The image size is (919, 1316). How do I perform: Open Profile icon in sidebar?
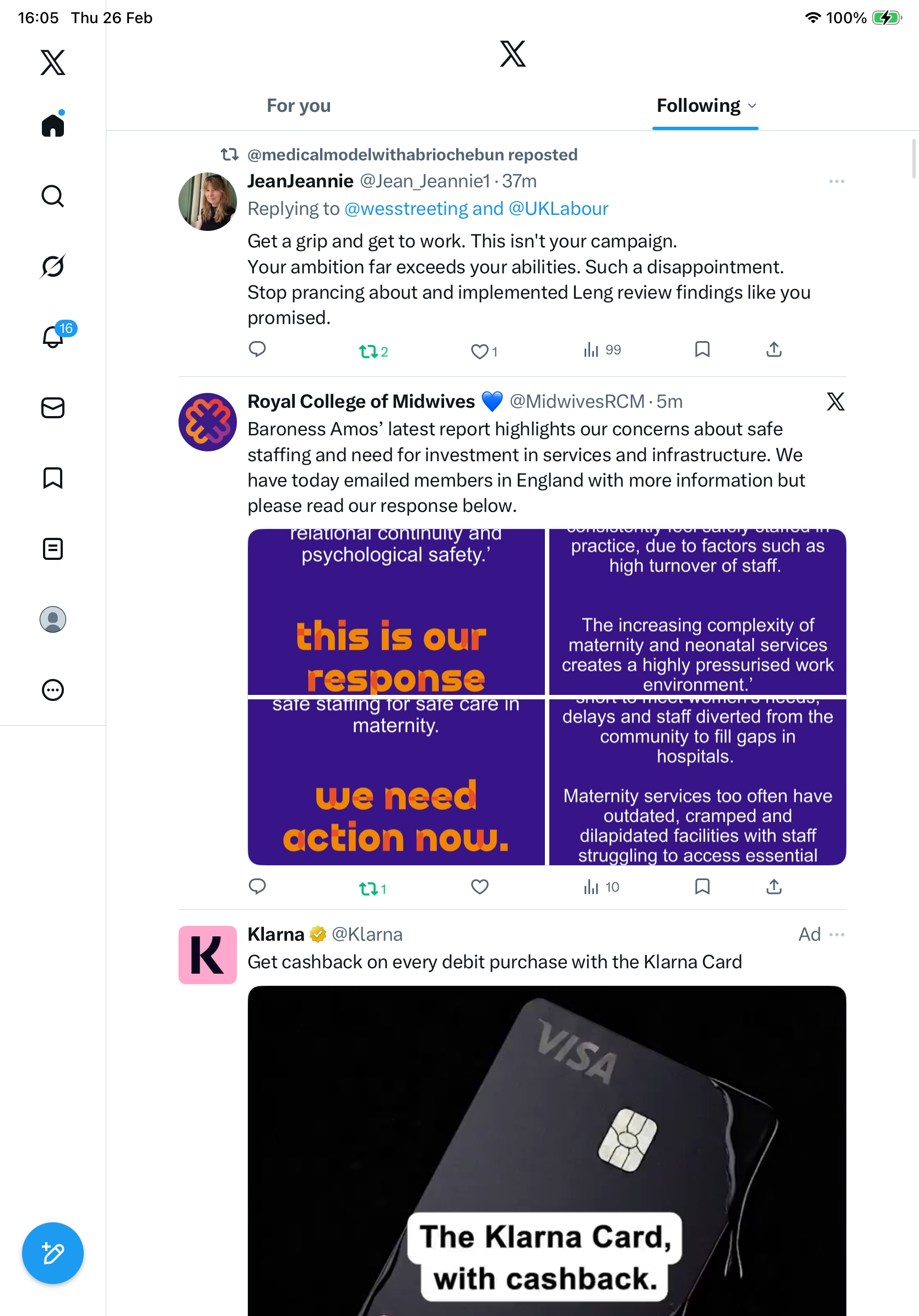coord(53,619)
